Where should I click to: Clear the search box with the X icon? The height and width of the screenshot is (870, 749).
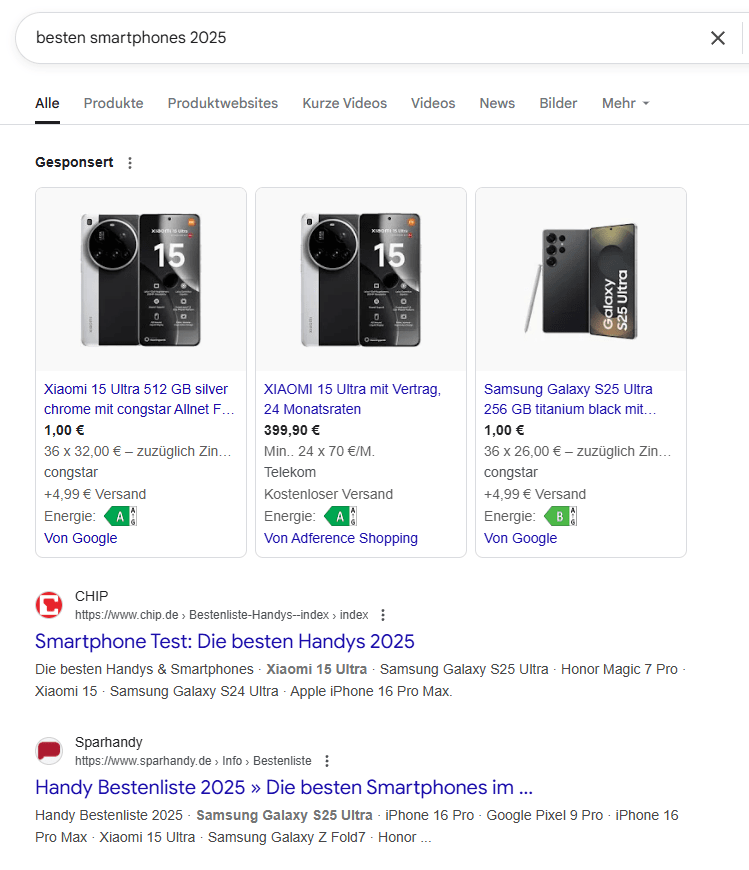tap(717, 38)
